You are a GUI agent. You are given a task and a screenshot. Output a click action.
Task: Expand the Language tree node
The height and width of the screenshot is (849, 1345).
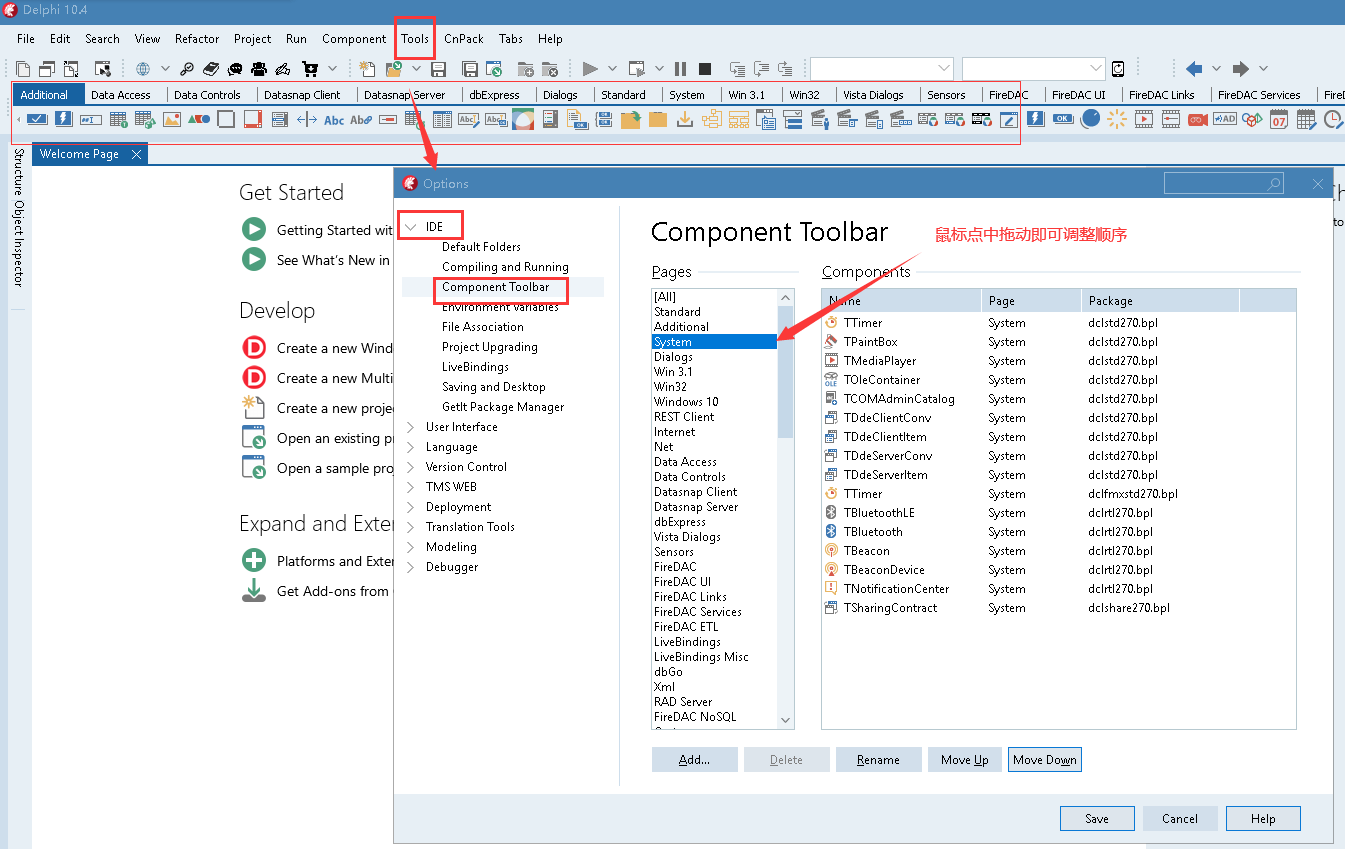tap(411, 447)
